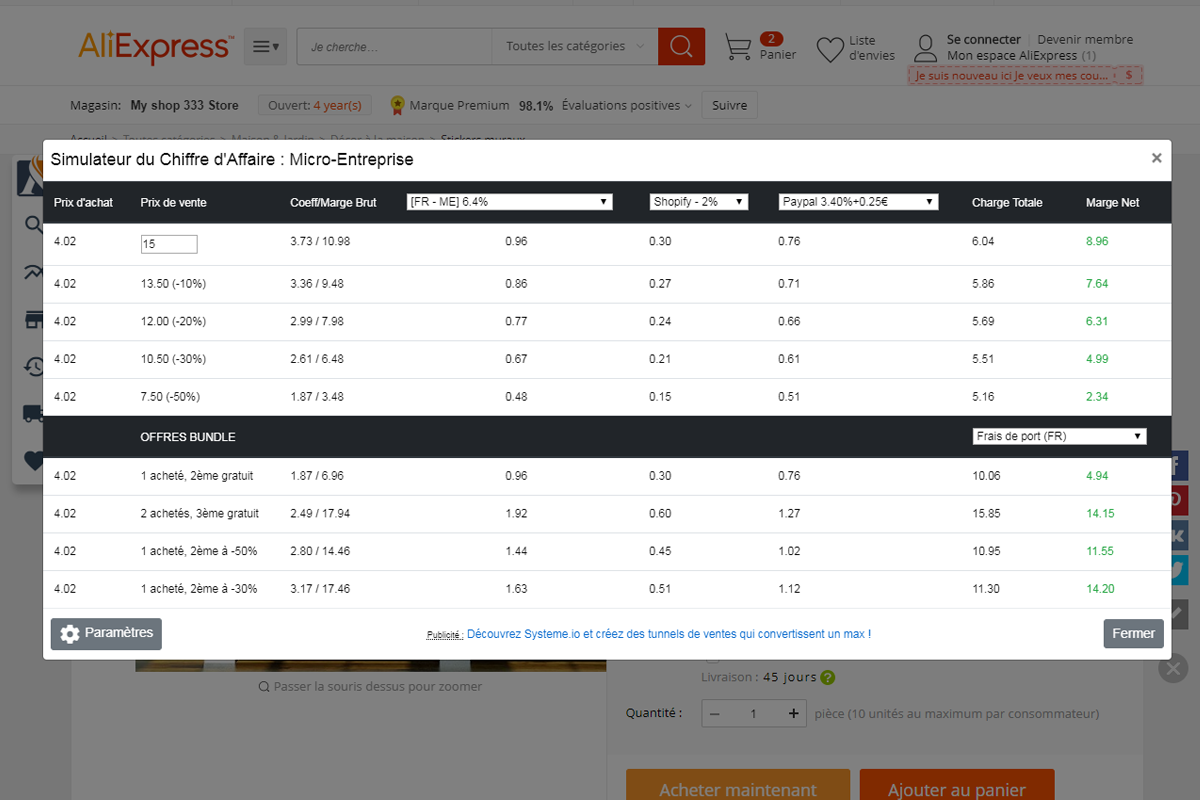Click the sidebar history clock icon
The image size is (1200, 800).
click(34, 367)
